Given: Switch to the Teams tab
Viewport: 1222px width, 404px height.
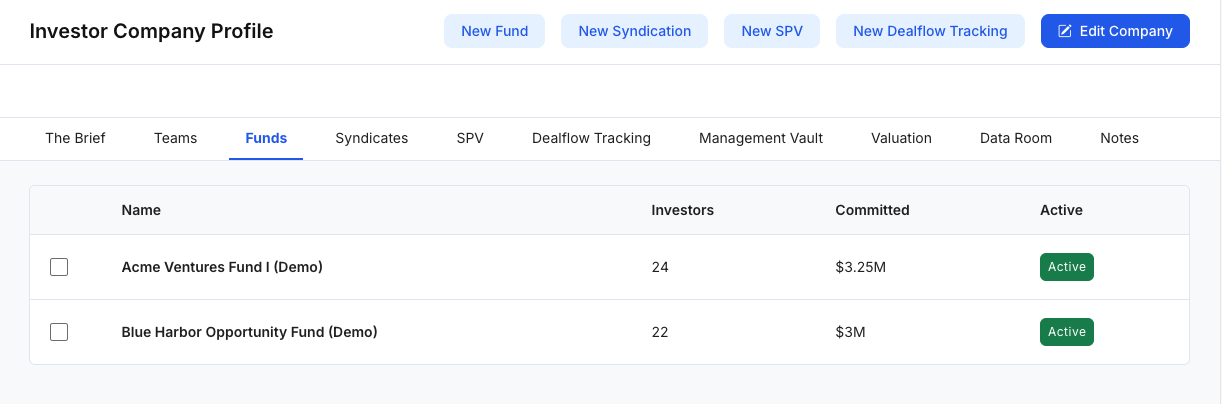Looking at the screenshot, I should pyautogui.click(x=175, y=138).
